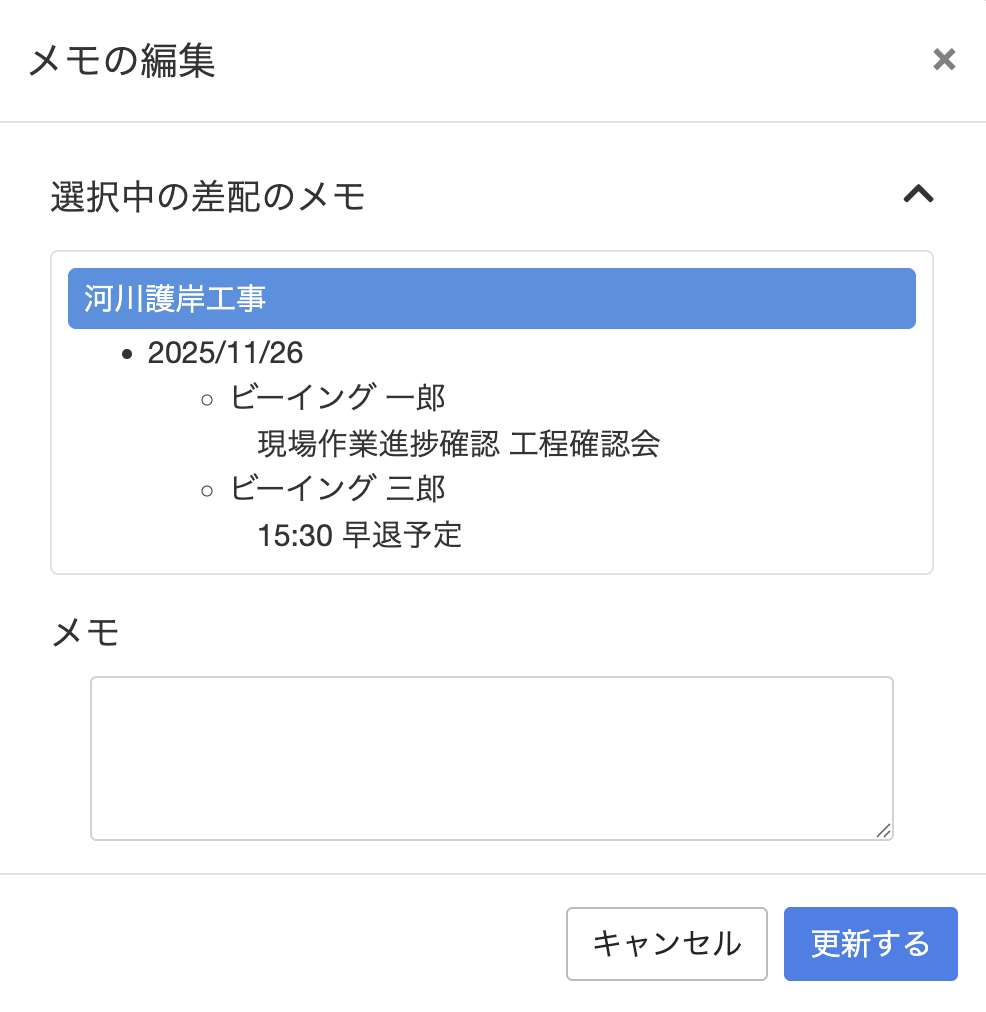
Task: Click the hollow bullet beside ビーイング 一郎
Action: pyautogui.click(x=206, y=400)
